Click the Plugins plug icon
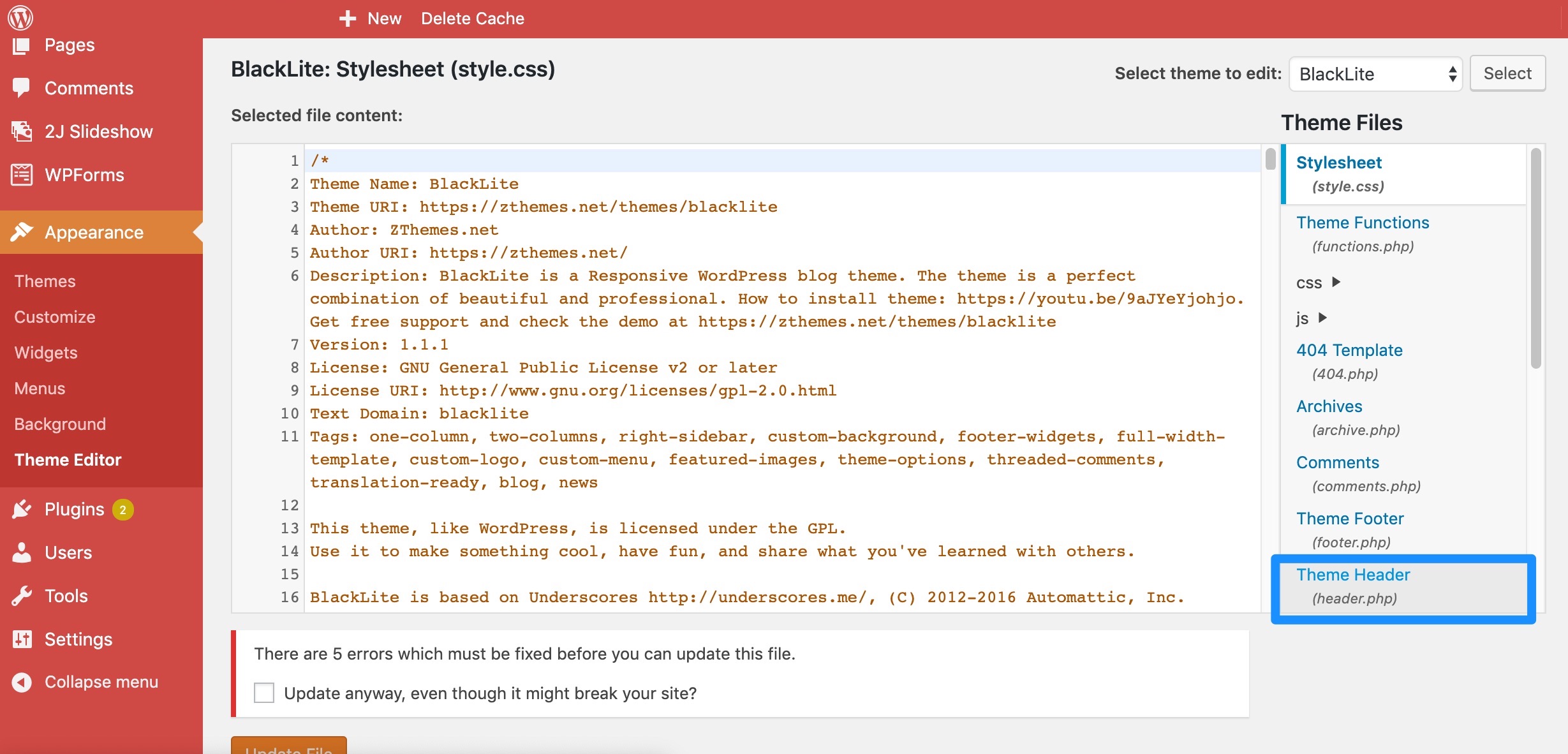The height and width of the screenshot is (754, 1568). (22, 509)
